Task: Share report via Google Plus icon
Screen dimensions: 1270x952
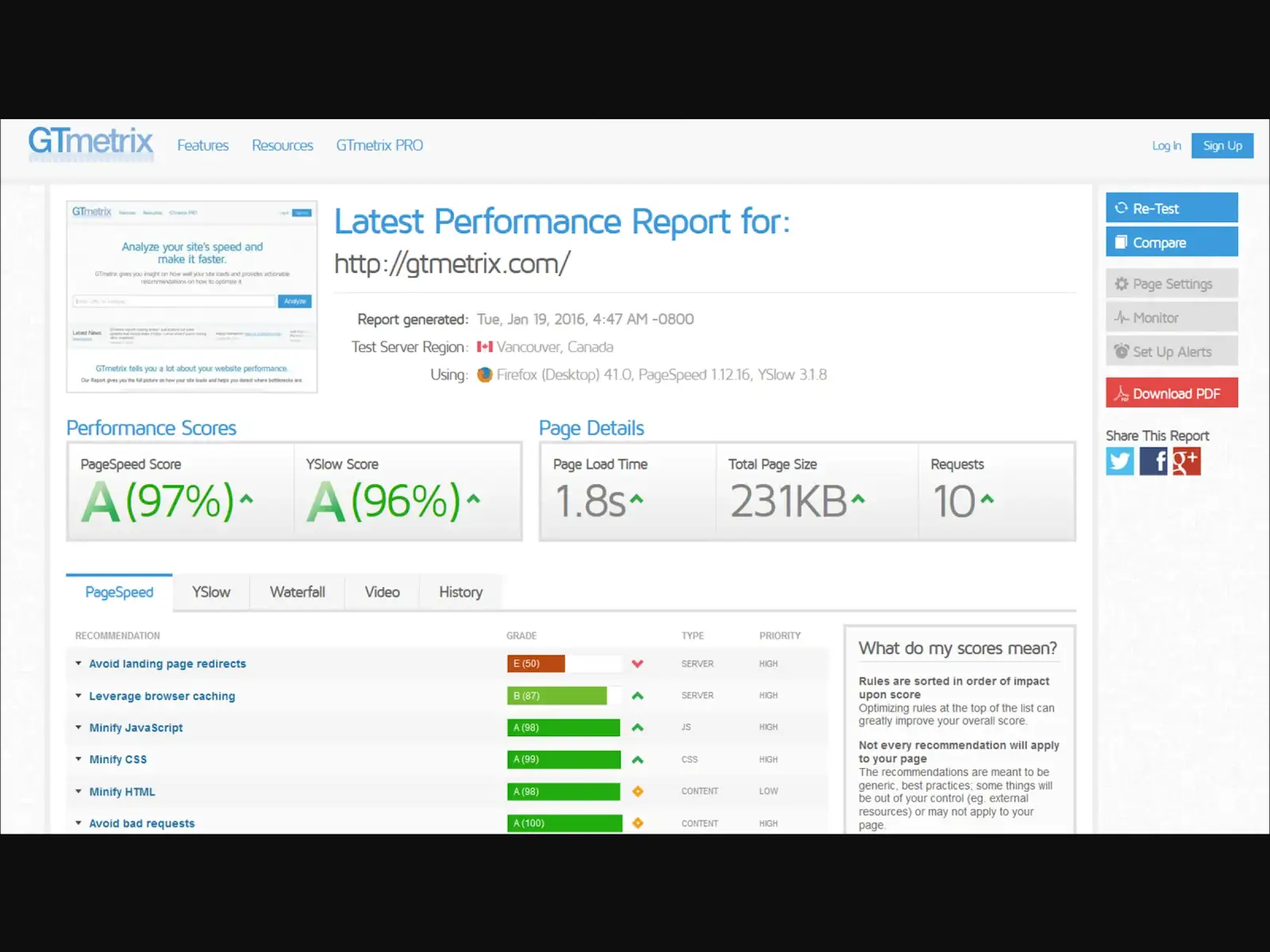Action: pyautogui.click(x=1187, y=461)
